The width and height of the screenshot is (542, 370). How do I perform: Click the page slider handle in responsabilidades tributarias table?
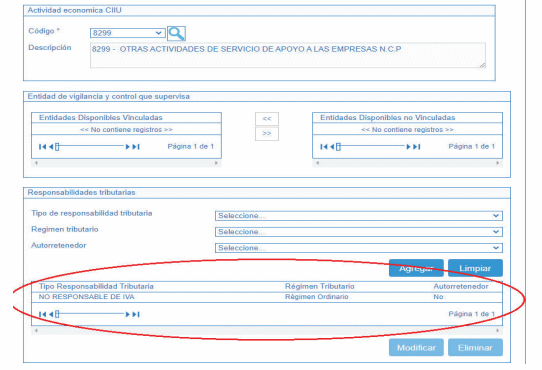(x=57, y=314)
